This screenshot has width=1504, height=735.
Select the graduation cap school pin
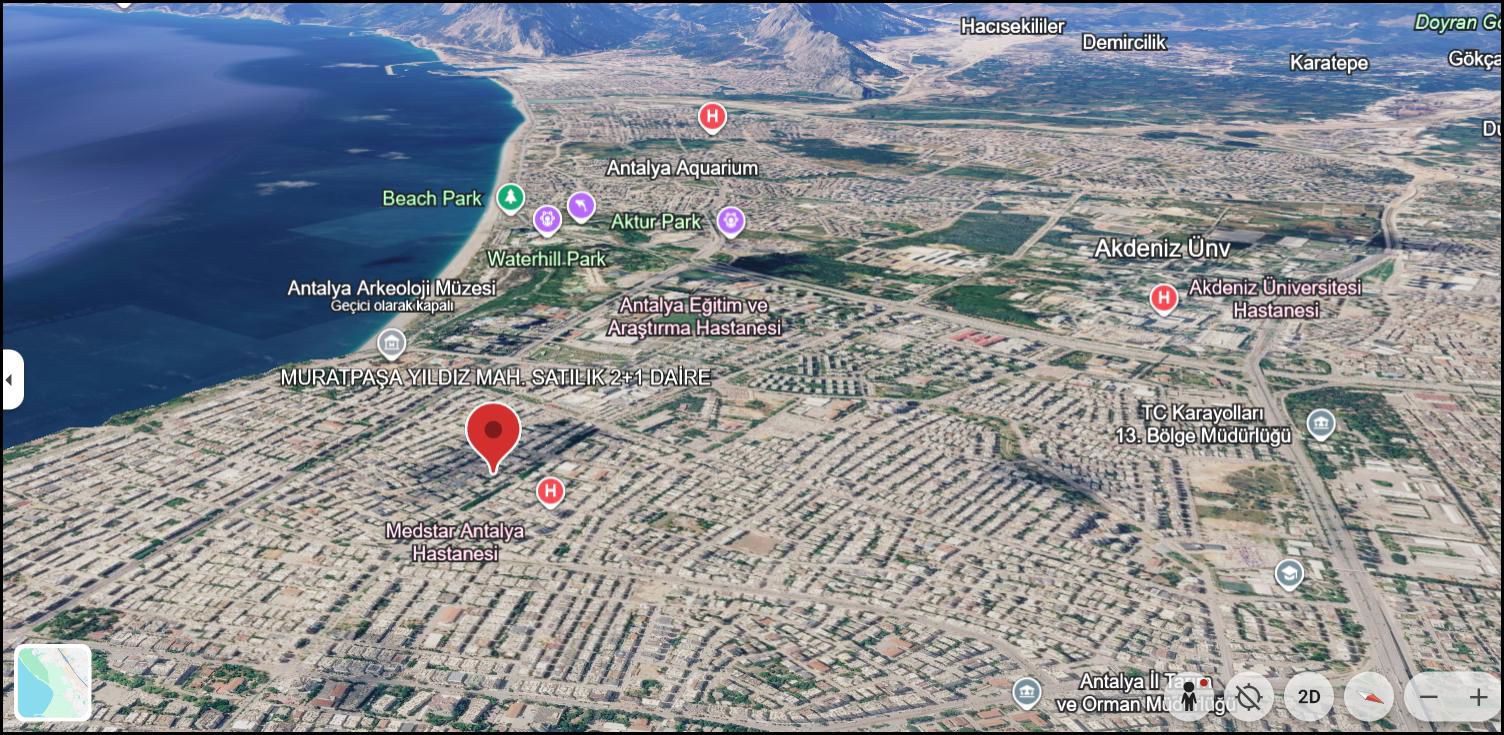(x=1290, y=574)
